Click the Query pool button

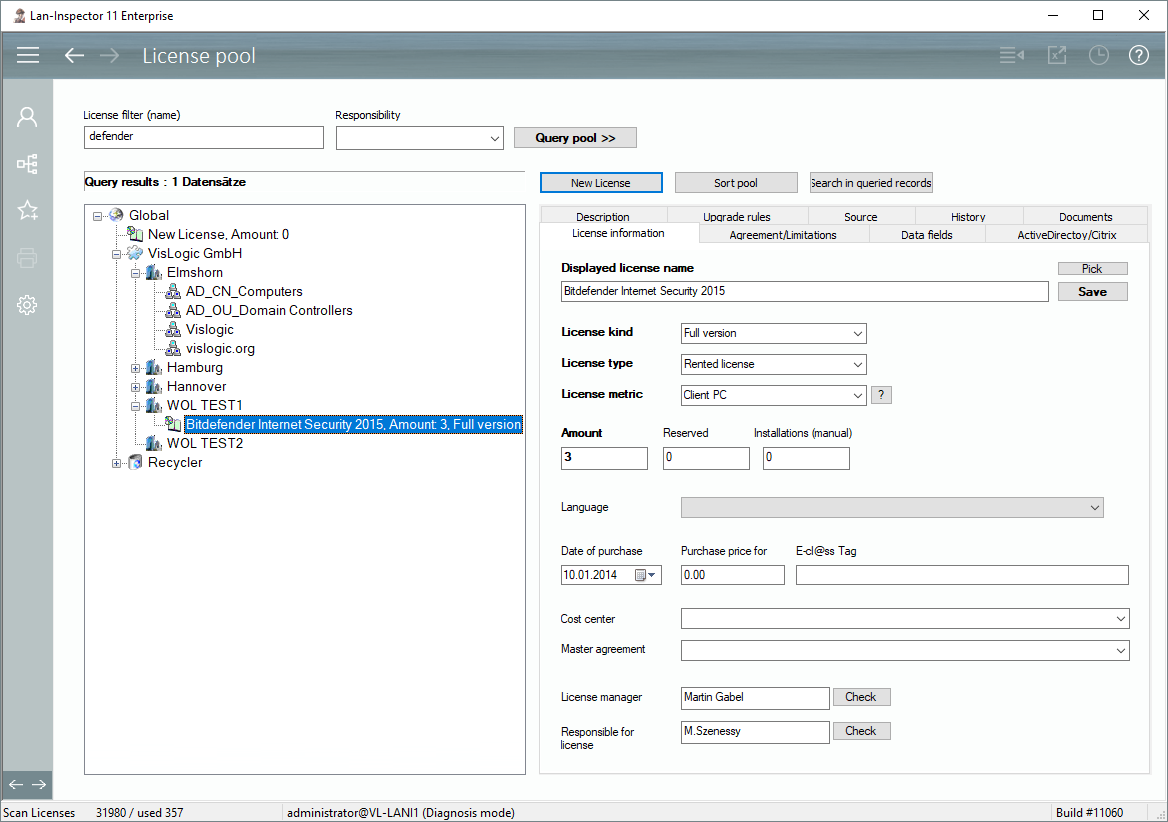point(575,138)
